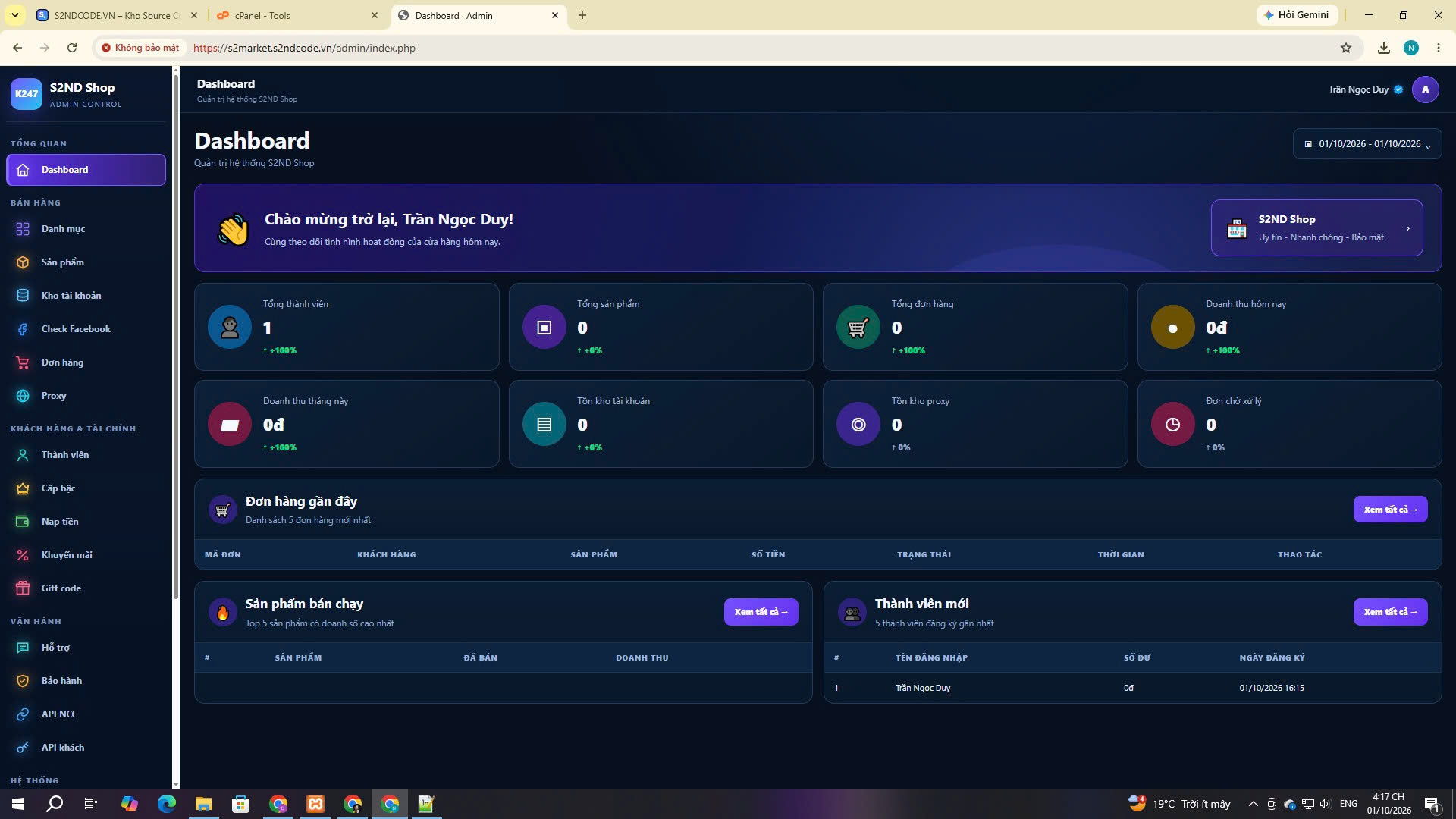Viewport: 1456px width, 819px height.
Task: Click the Hỏi Gemini button
Action: [x=1296, y=15]
